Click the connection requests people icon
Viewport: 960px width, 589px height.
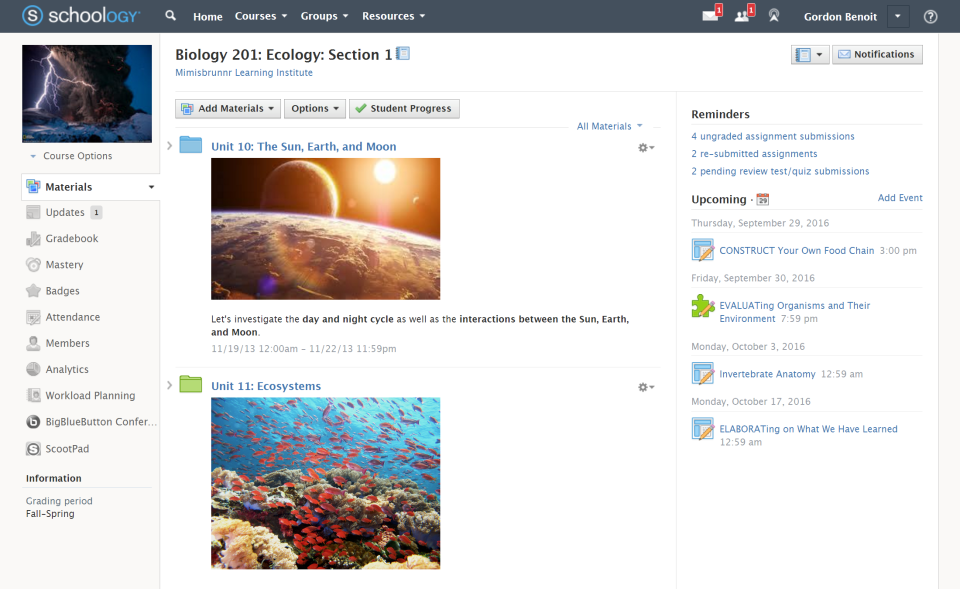(743, 16)
